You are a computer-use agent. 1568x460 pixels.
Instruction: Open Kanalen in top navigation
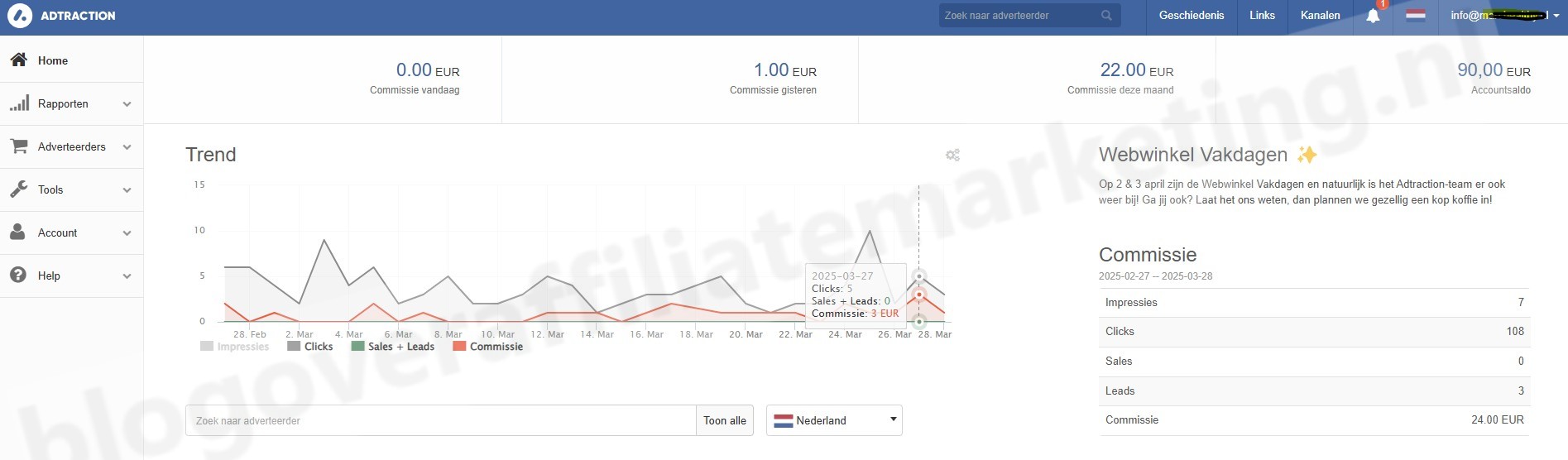click(1320, 16)
